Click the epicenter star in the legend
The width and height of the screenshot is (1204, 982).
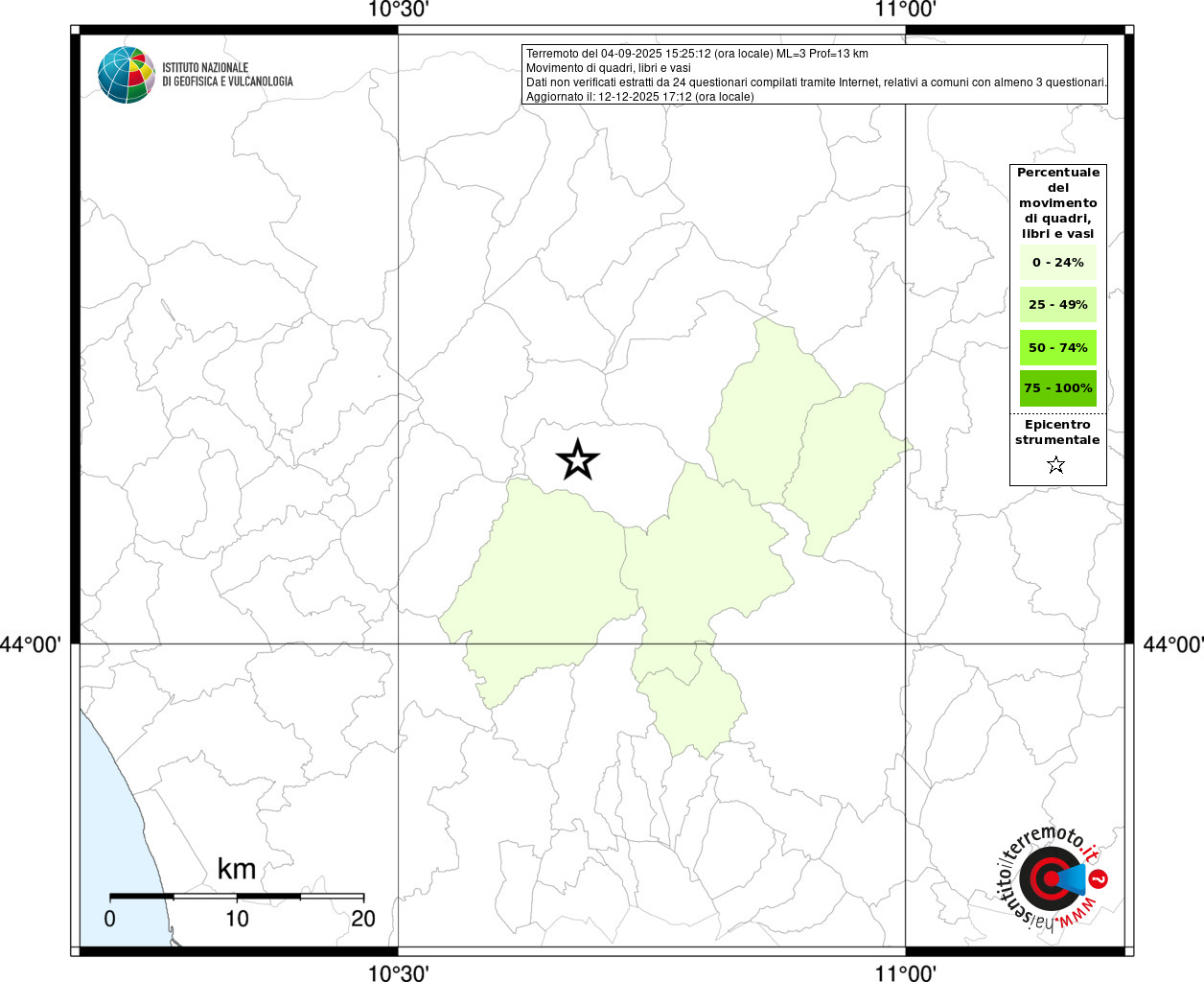click(x=1056, y=465)
